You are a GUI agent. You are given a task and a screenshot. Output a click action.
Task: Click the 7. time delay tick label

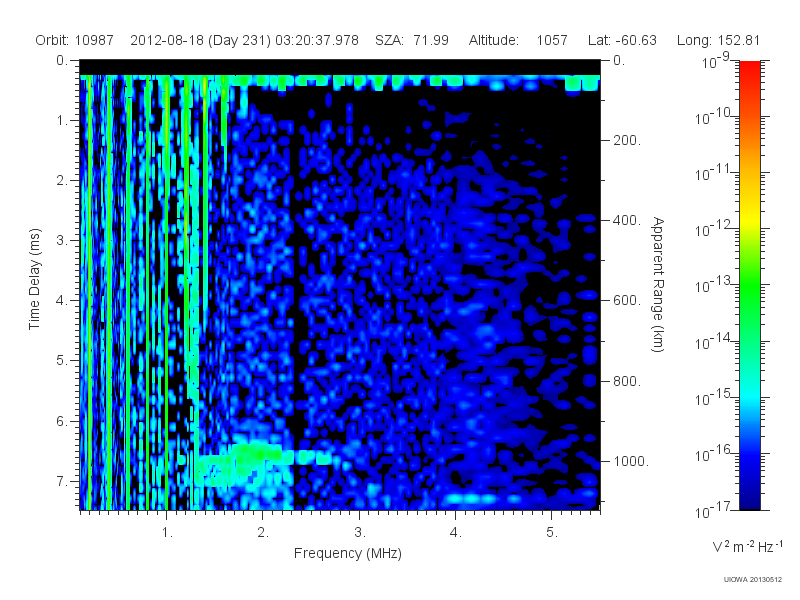pyautogui.click(x=61, y=481)
